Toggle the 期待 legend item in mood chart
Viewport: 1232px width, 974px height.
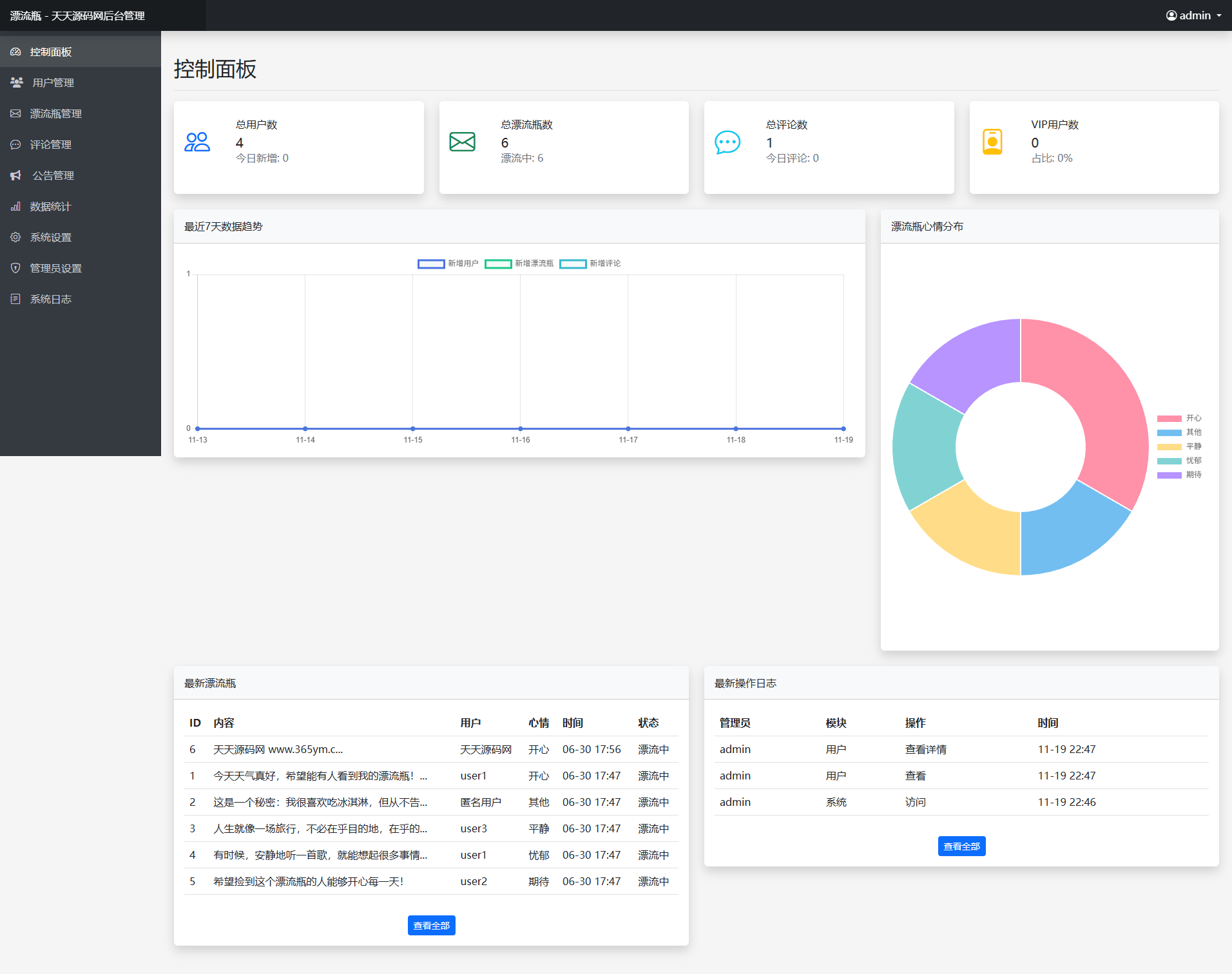(1179, 475)
